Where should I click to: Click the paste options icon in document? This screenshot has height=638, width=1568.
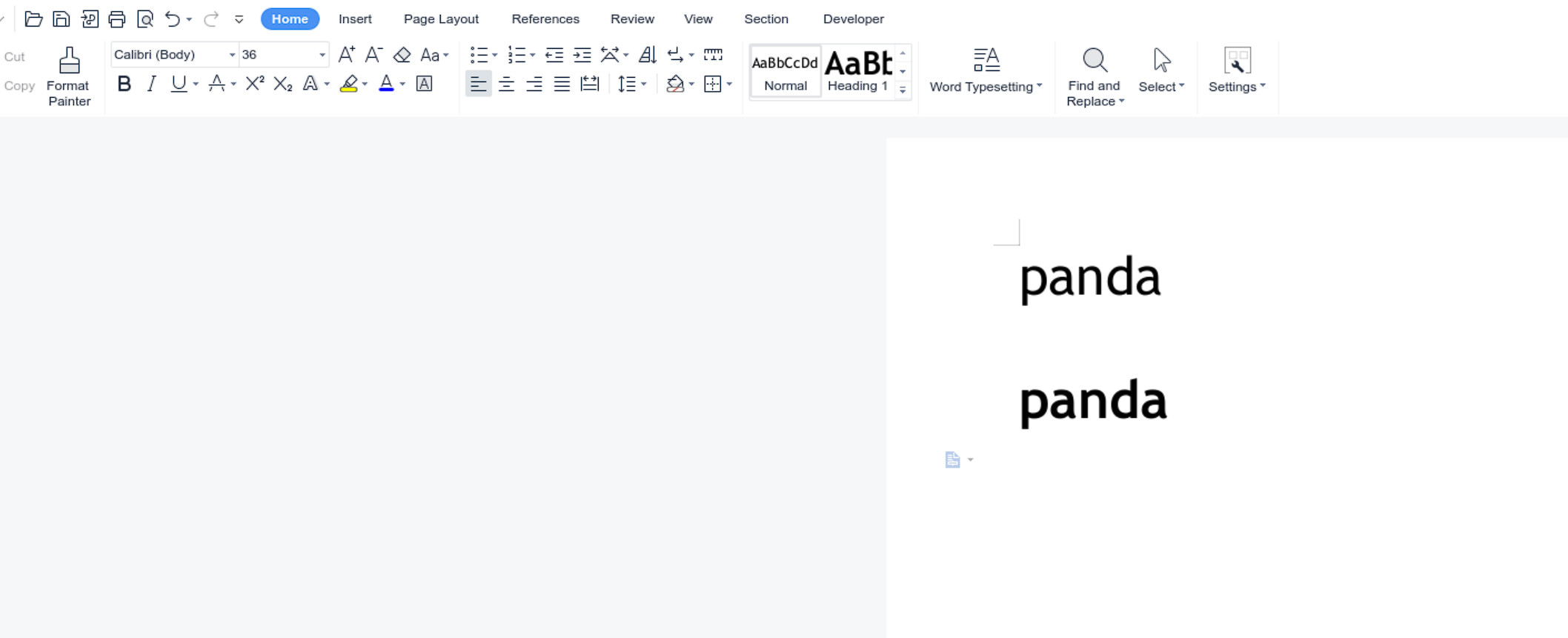pyautogui.click(x=953, y=460)
